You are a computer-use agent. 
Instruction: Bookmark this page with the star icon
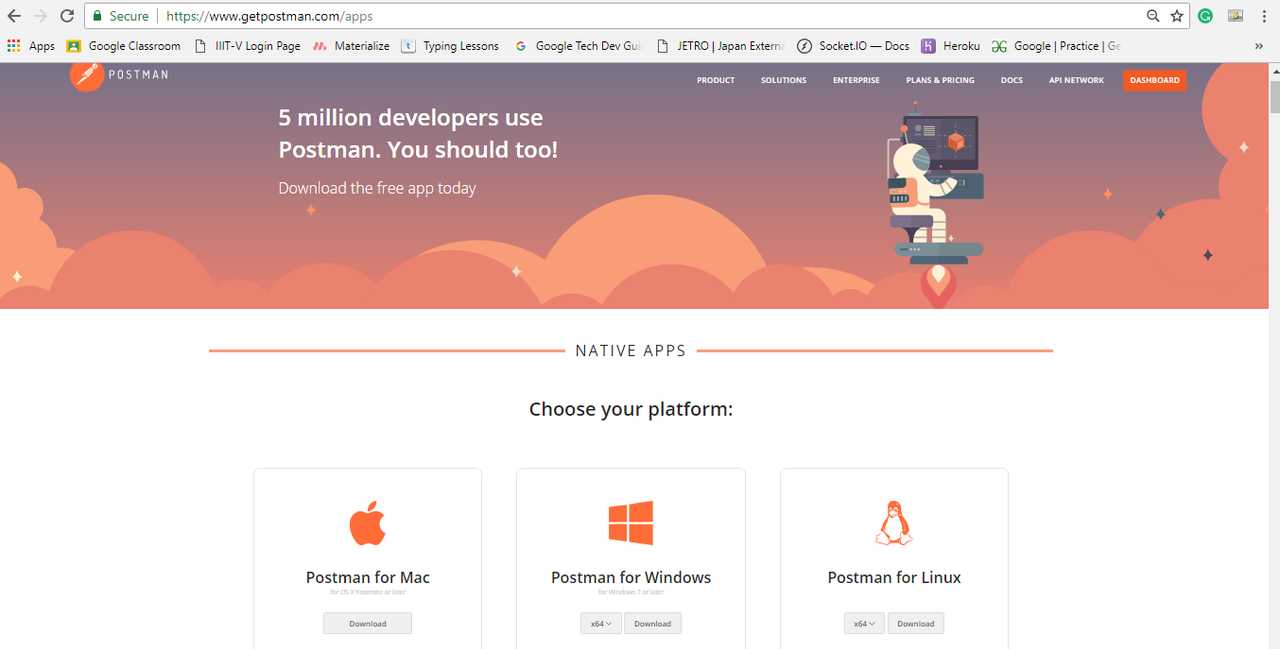coord(1177,16)
